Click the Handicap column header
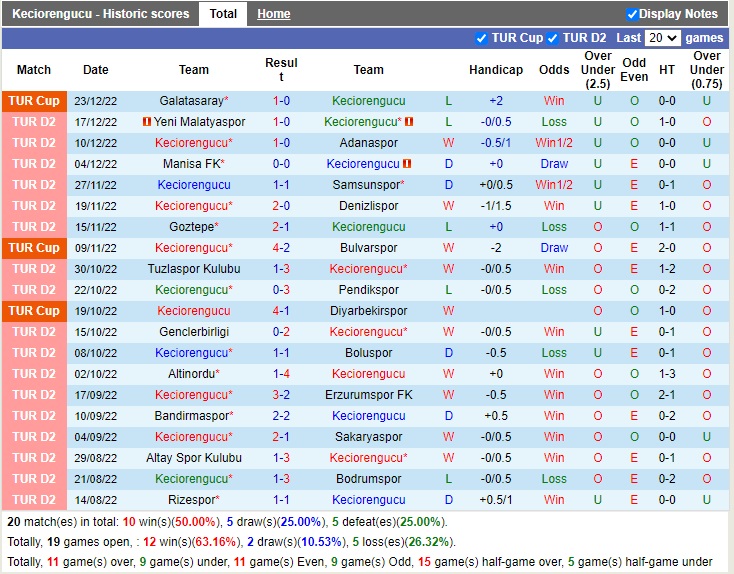This screenshot has width=734, height=574. point(495,70)
